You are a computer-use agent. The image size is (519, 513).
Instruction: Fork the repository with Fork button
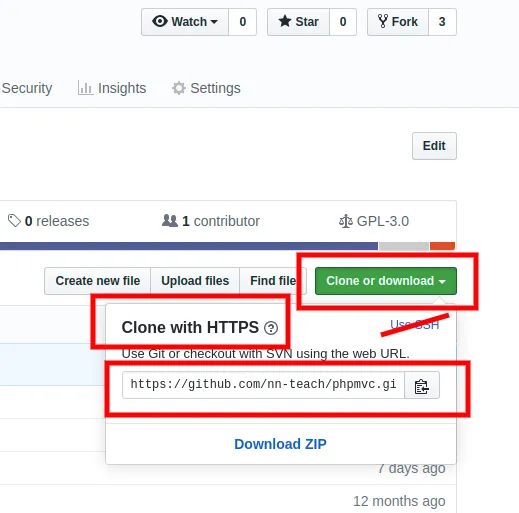click(x=398, y=22)
